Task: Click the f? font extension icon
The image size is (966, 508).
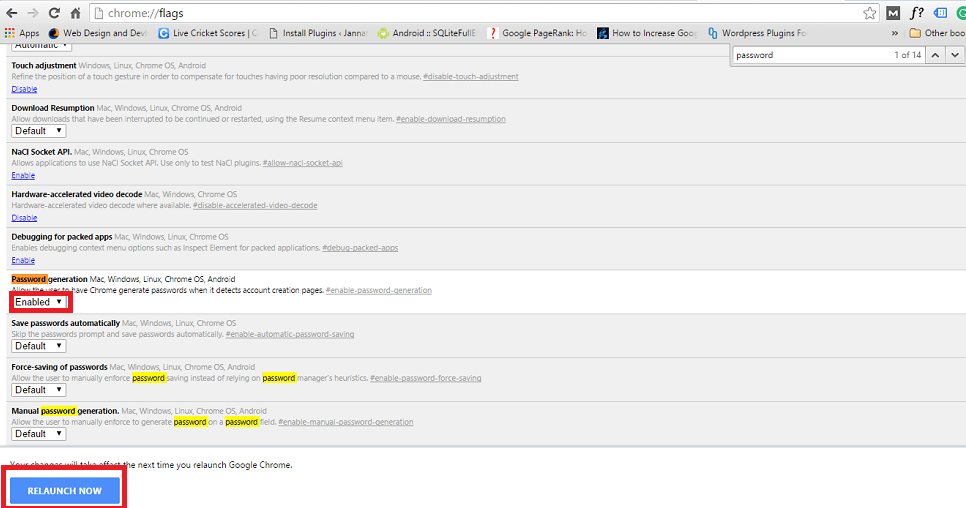Action: (x=917, y=13)
